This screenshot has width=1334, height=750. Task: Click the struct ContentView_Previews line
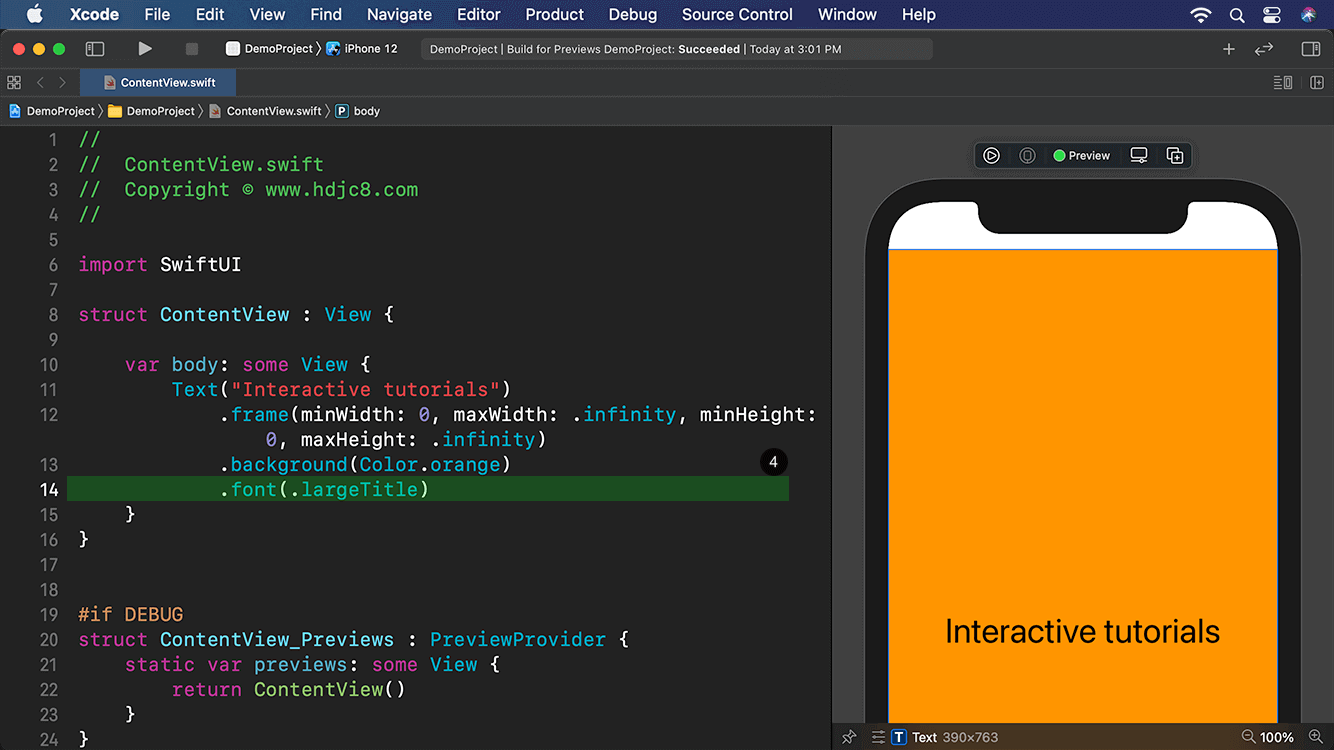pyautogui.click(x=353, y=639)
